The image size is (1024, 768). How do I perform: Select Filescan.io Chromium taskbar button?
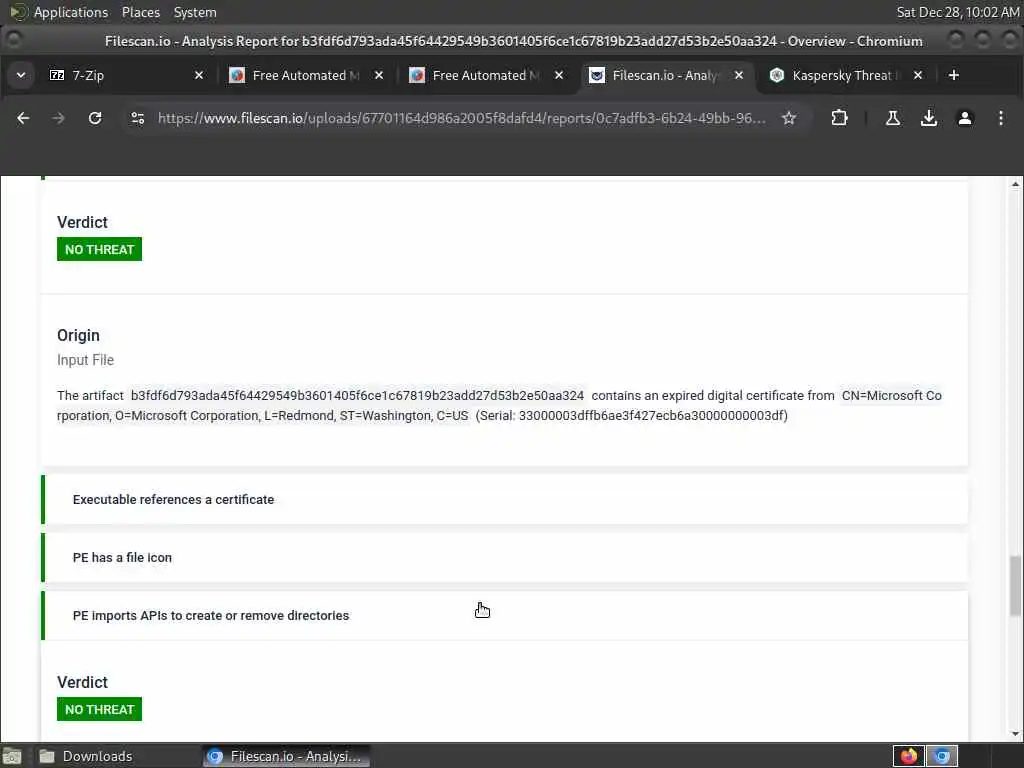pyautogui.click(x=286, y=756)
